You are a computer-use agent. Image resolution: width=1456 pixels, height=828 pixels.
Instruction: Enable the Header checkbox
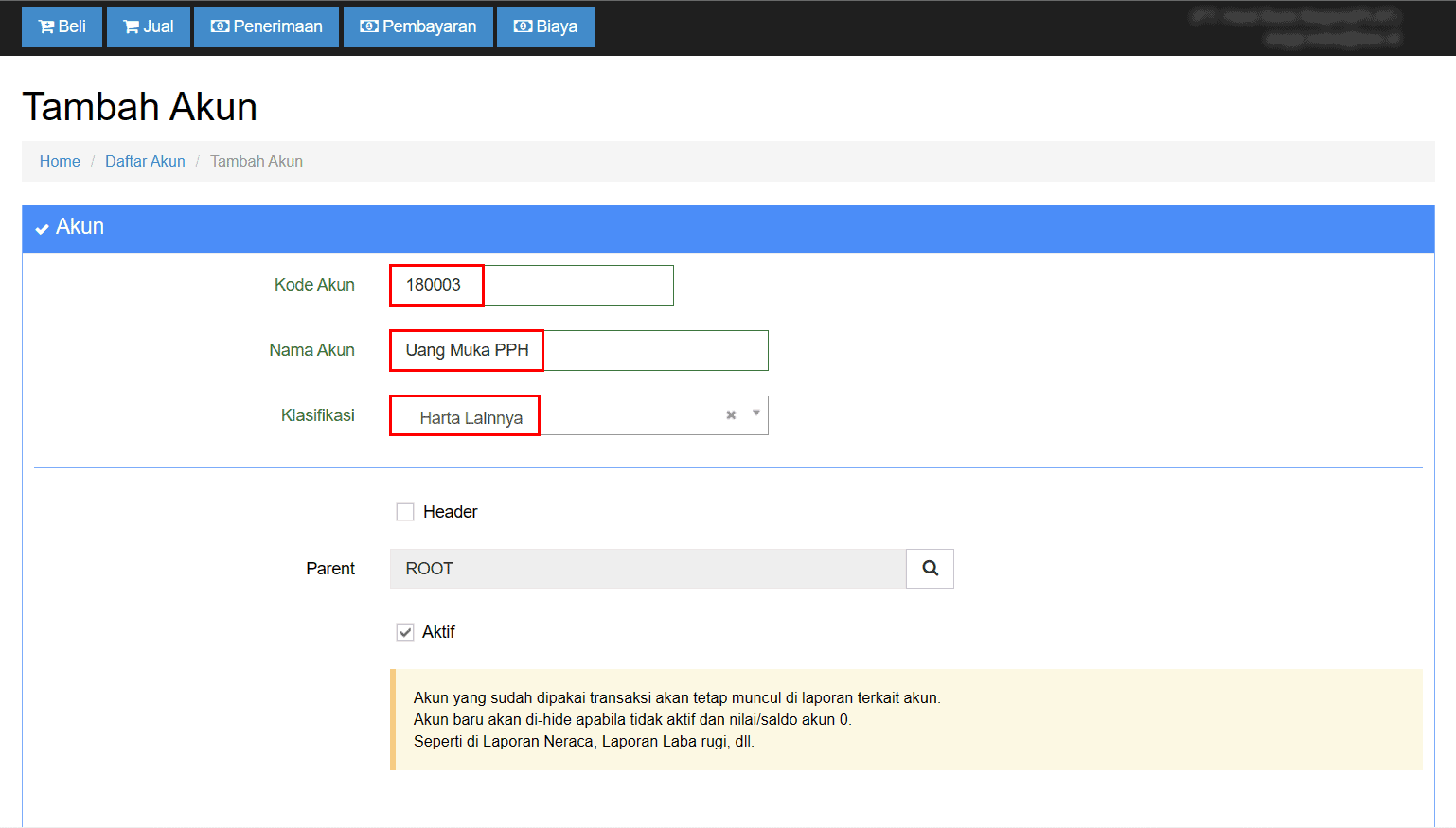point(405,512)
